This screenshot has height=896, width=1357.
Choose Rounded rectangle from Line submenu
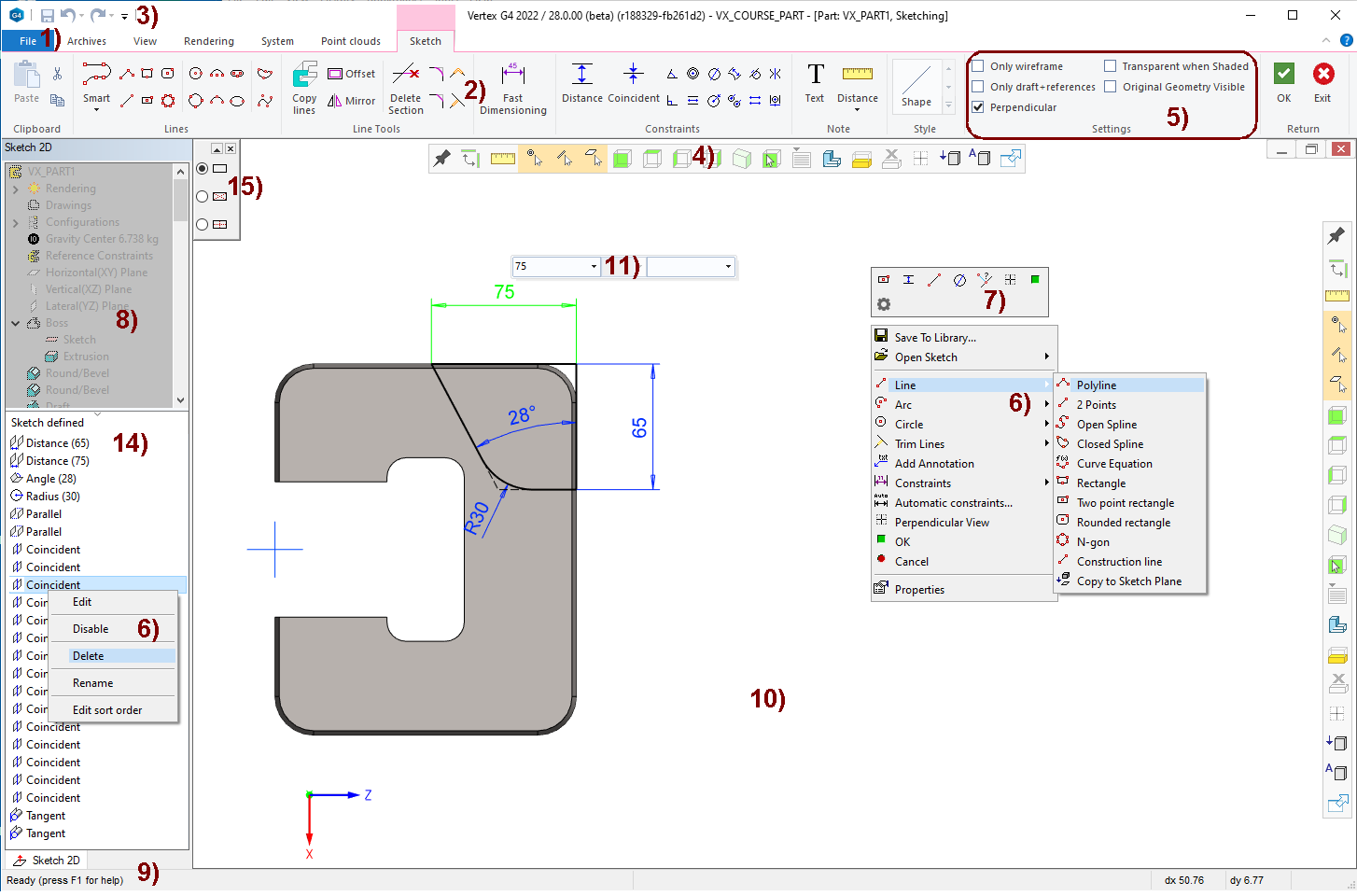point(1123,523)
